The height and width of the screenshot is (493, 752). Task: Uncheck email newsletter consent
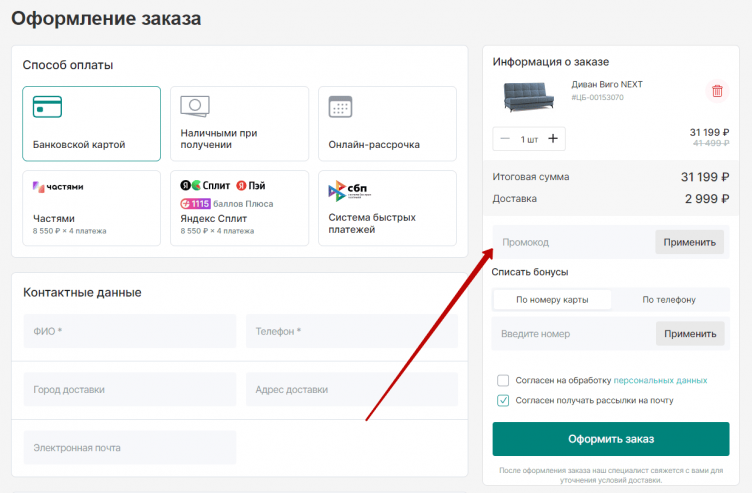(503, 400)
